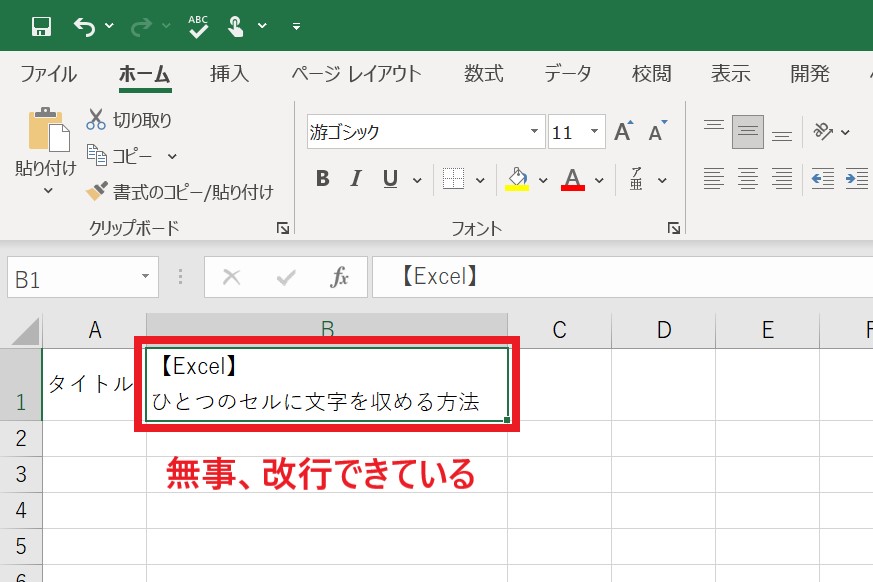Open the font color dropdown

click(x=599, y=180)
